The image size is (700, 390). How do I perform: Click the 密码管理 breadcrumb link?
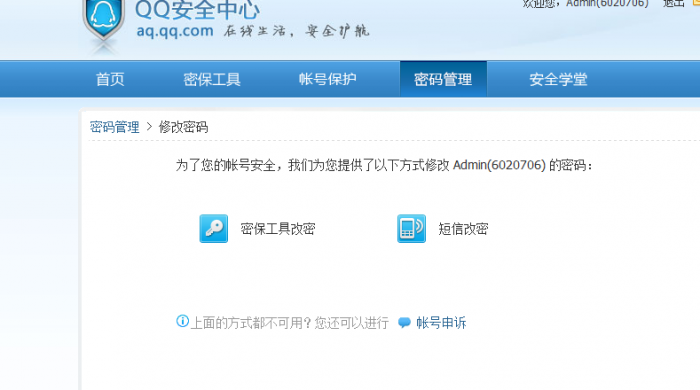[115, 127]
